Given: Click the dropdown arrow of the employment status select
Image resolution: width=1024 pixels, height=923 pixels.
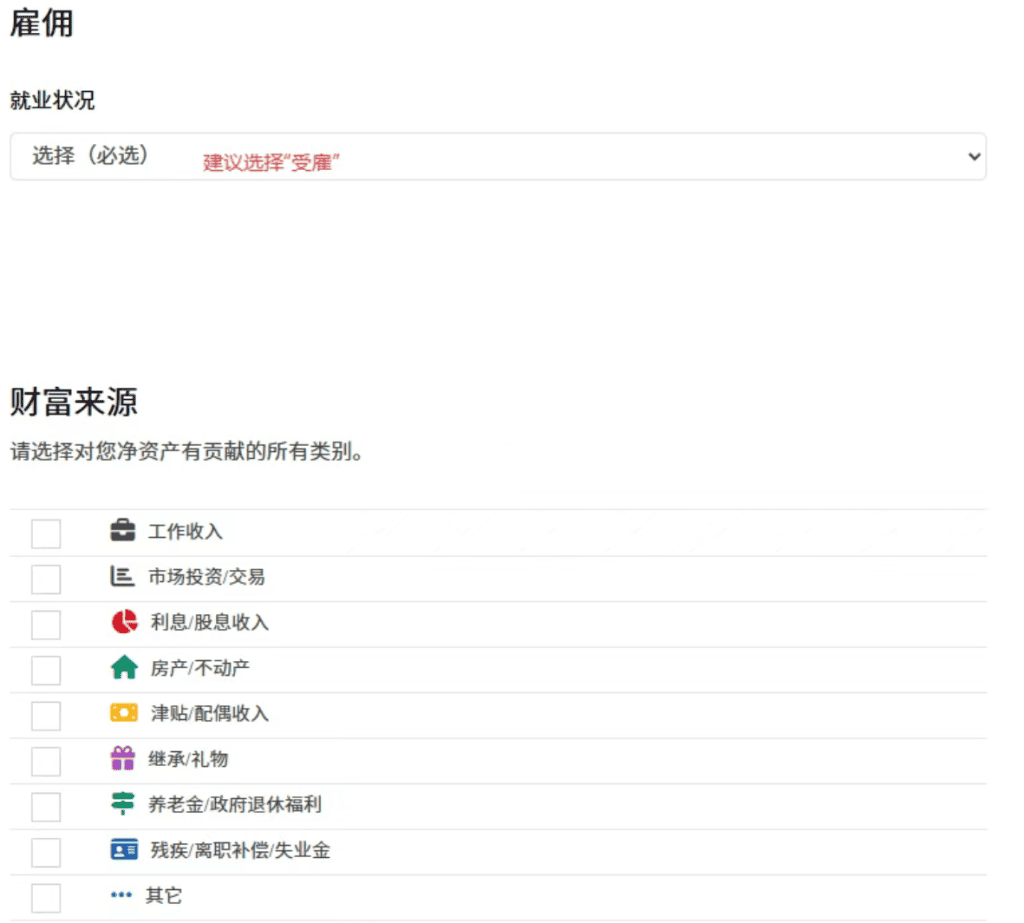Looking at the screenshot, I should pyautogui.click(x=974, y=157).
